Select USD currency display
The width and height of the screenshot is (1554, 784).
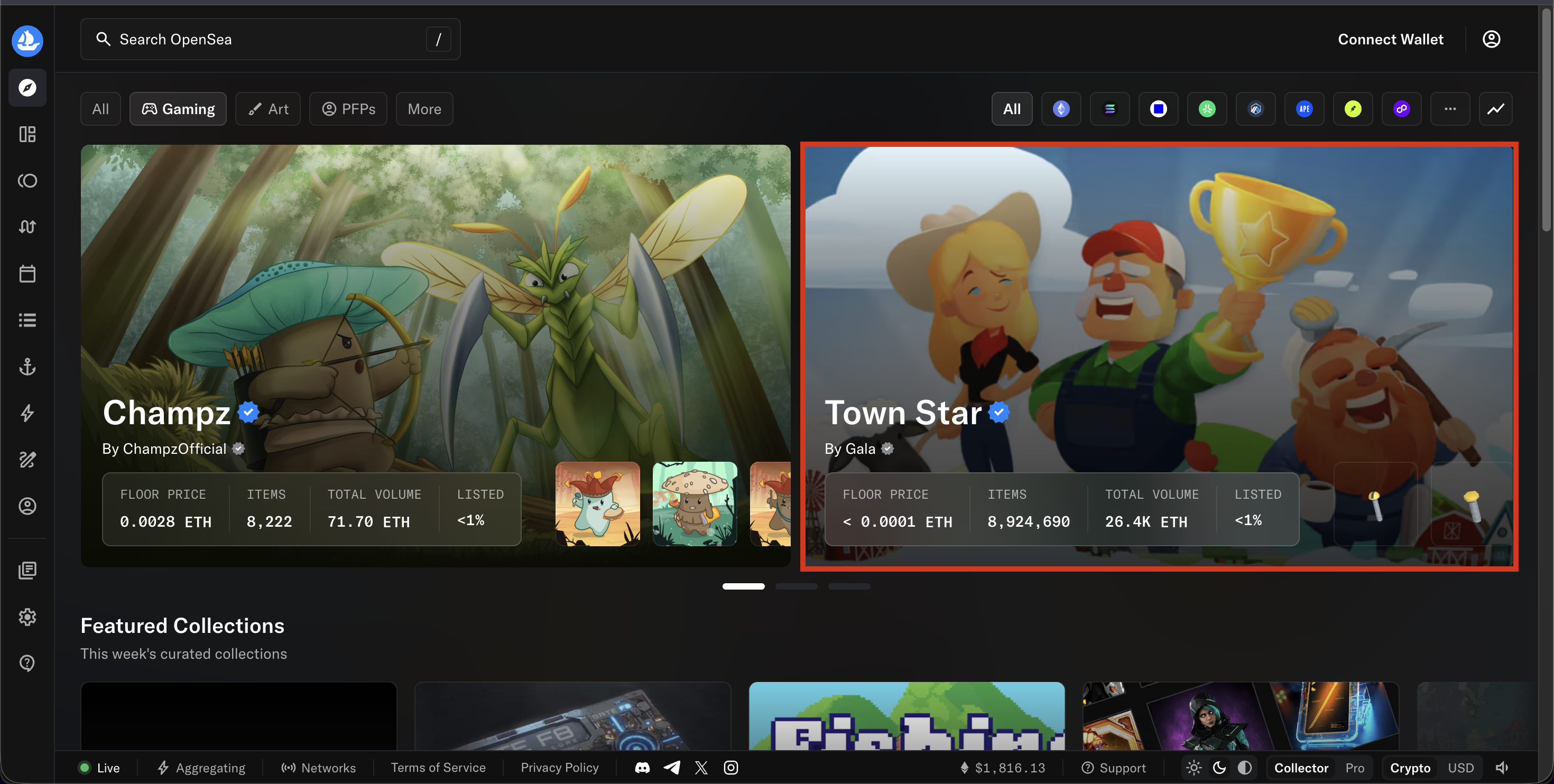click(x=1460, y=768)
